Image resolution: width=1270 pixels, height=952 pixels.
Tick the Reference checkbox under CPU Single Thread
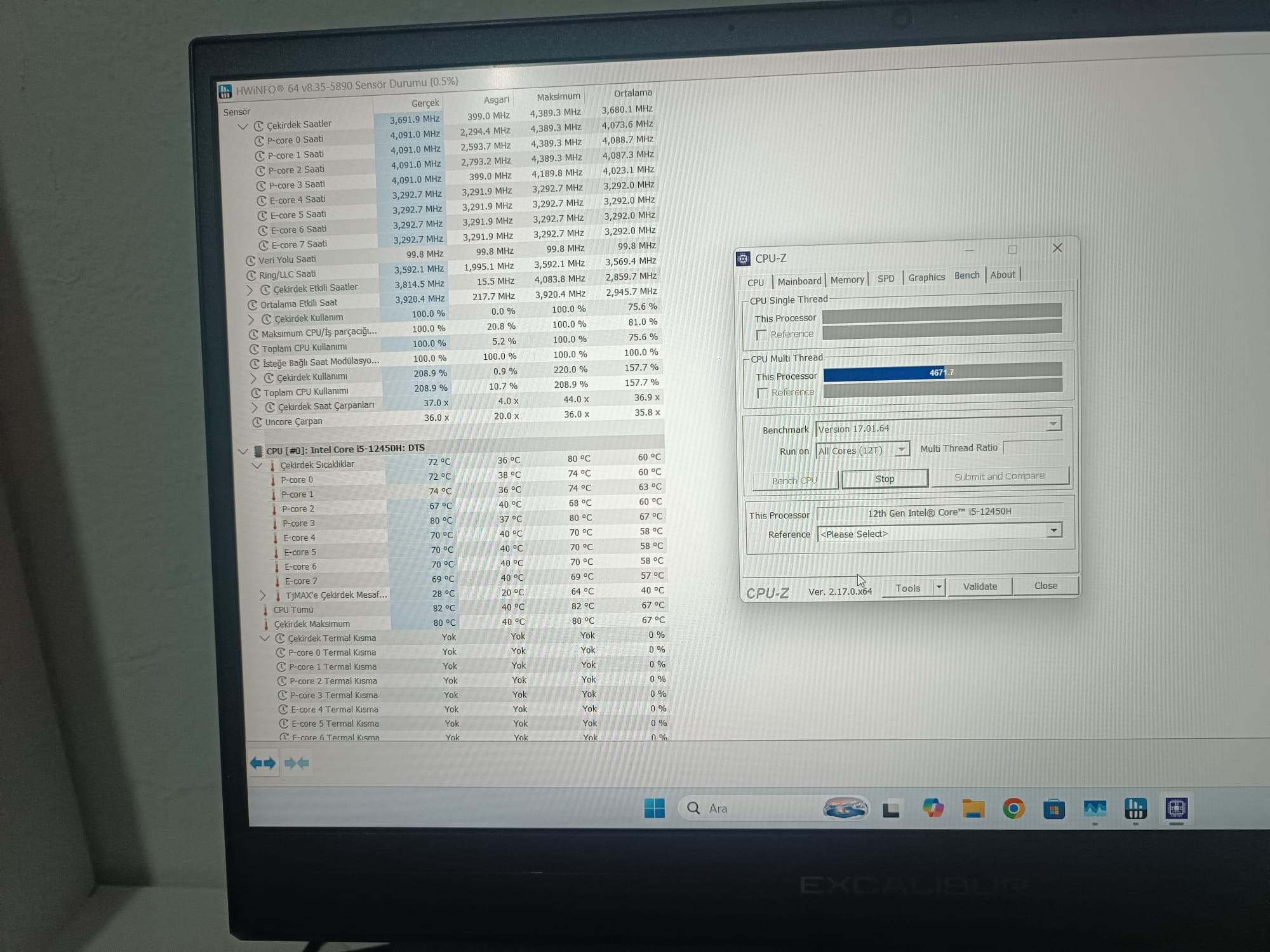[762, 334]
